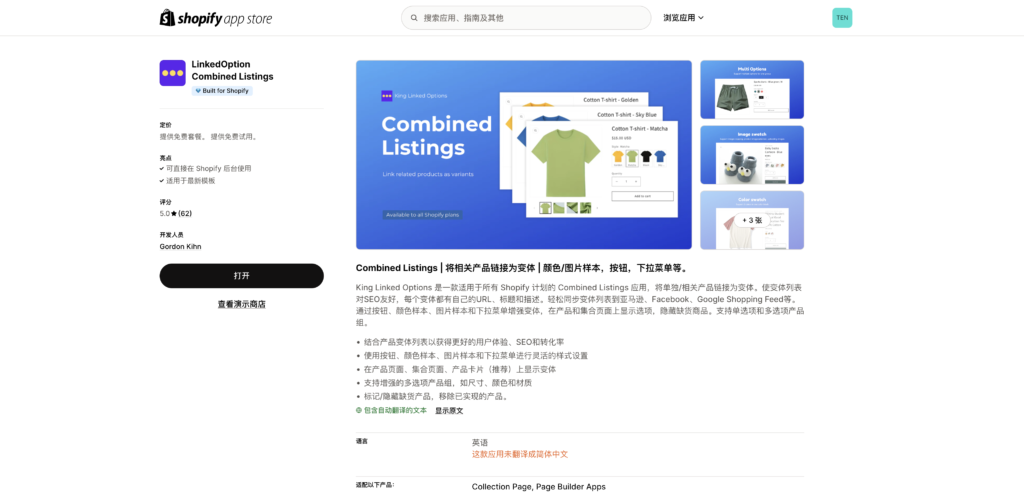Open the Image swatch thumbnail
This screenshot has height=503, width=1024.
[x=752, y=155]
